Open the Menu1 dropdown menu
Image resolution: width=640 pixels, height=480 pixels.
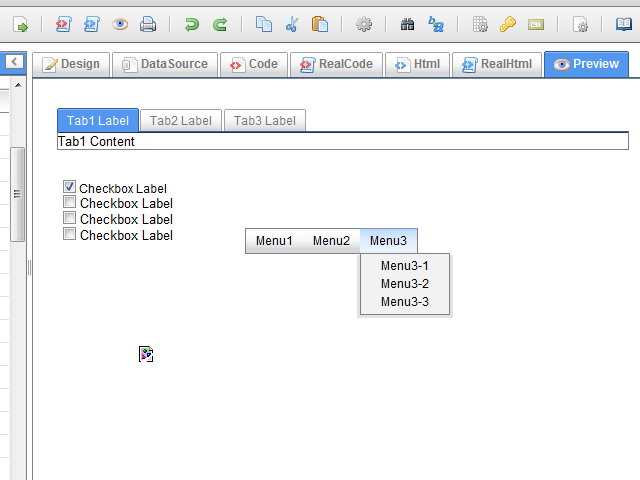[274, 241]
